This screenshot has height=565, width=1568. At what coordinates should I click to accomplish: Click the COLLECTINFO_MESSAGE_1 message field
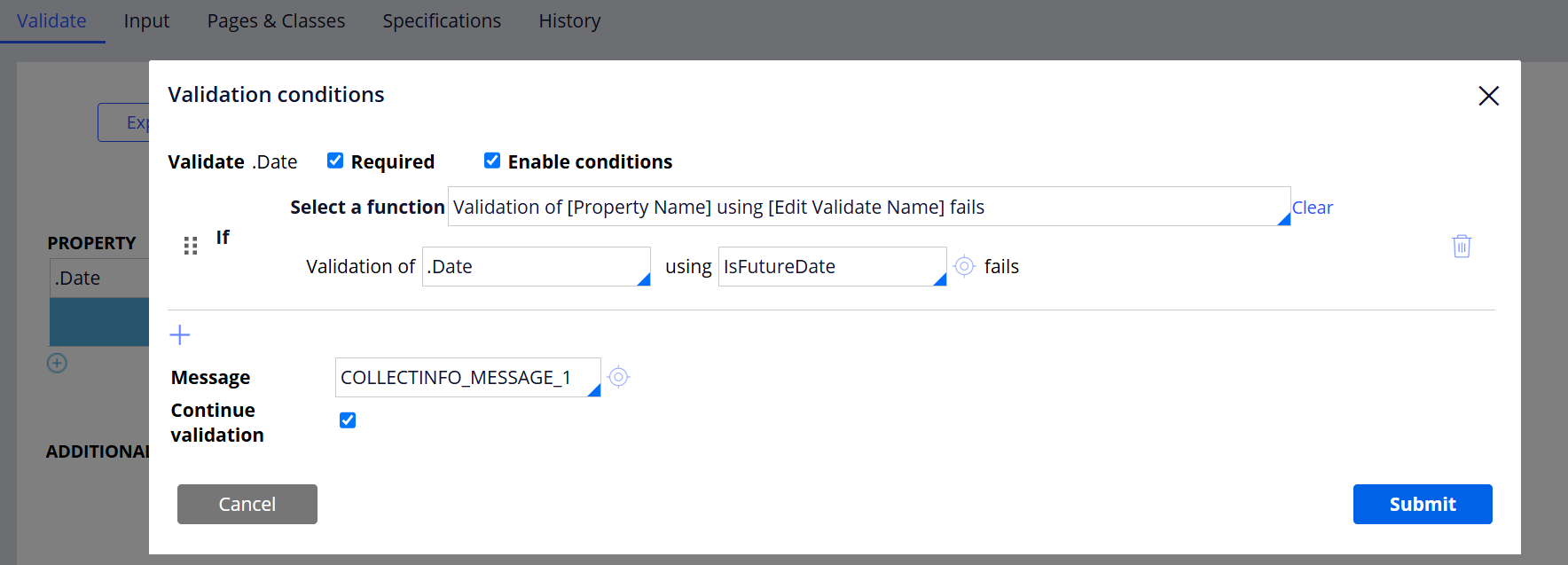[461, 377]
